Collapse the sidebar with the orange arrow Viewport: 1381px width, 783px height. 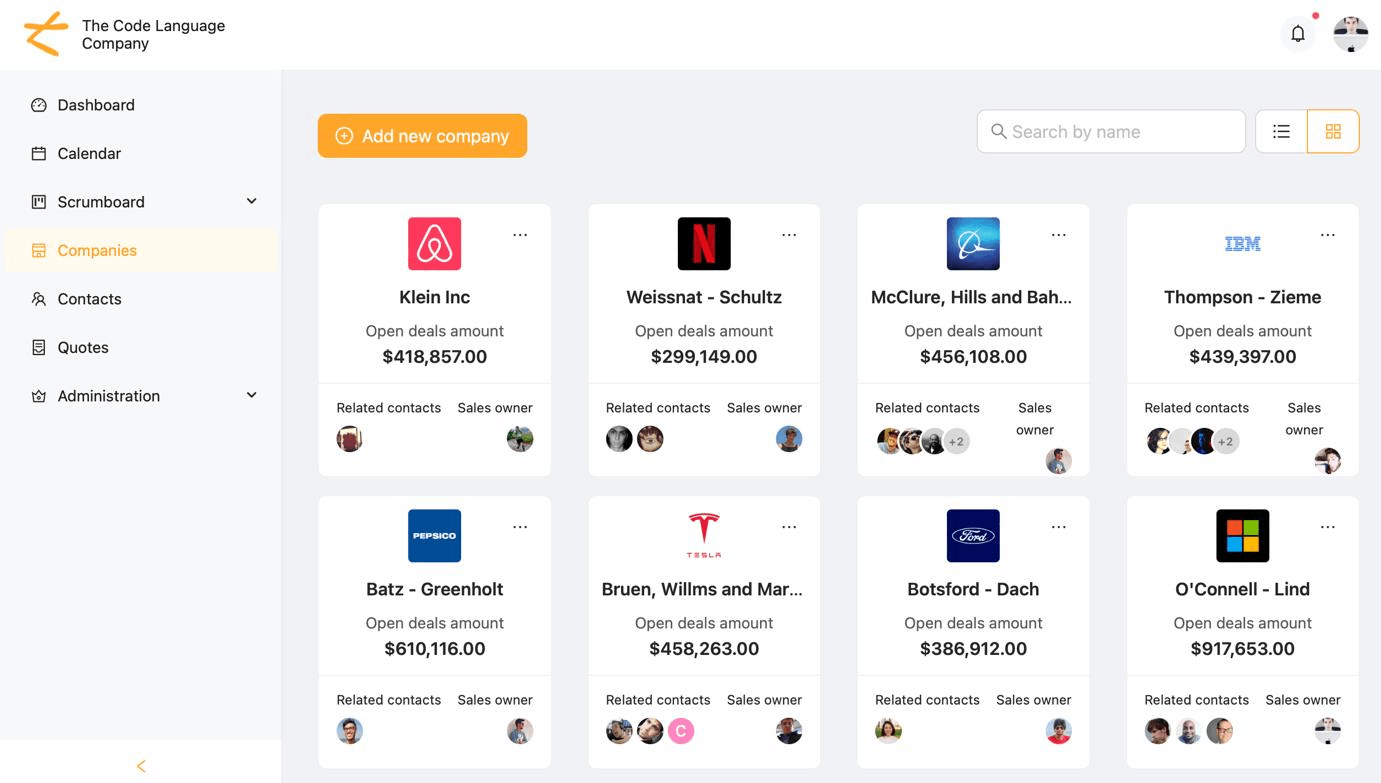(141, 766)
